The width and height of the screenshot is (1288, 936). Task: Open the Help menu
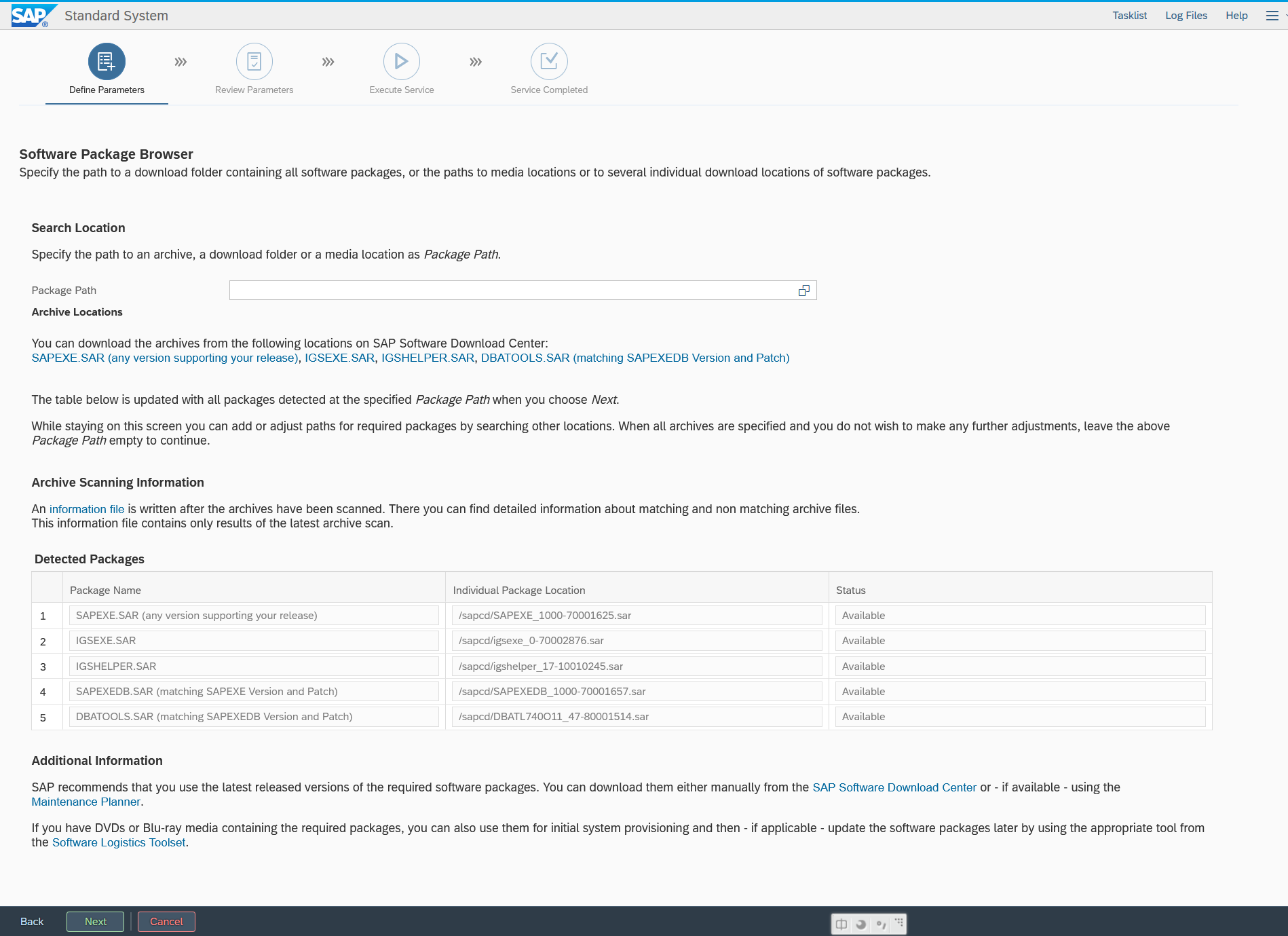(1236, 16)
